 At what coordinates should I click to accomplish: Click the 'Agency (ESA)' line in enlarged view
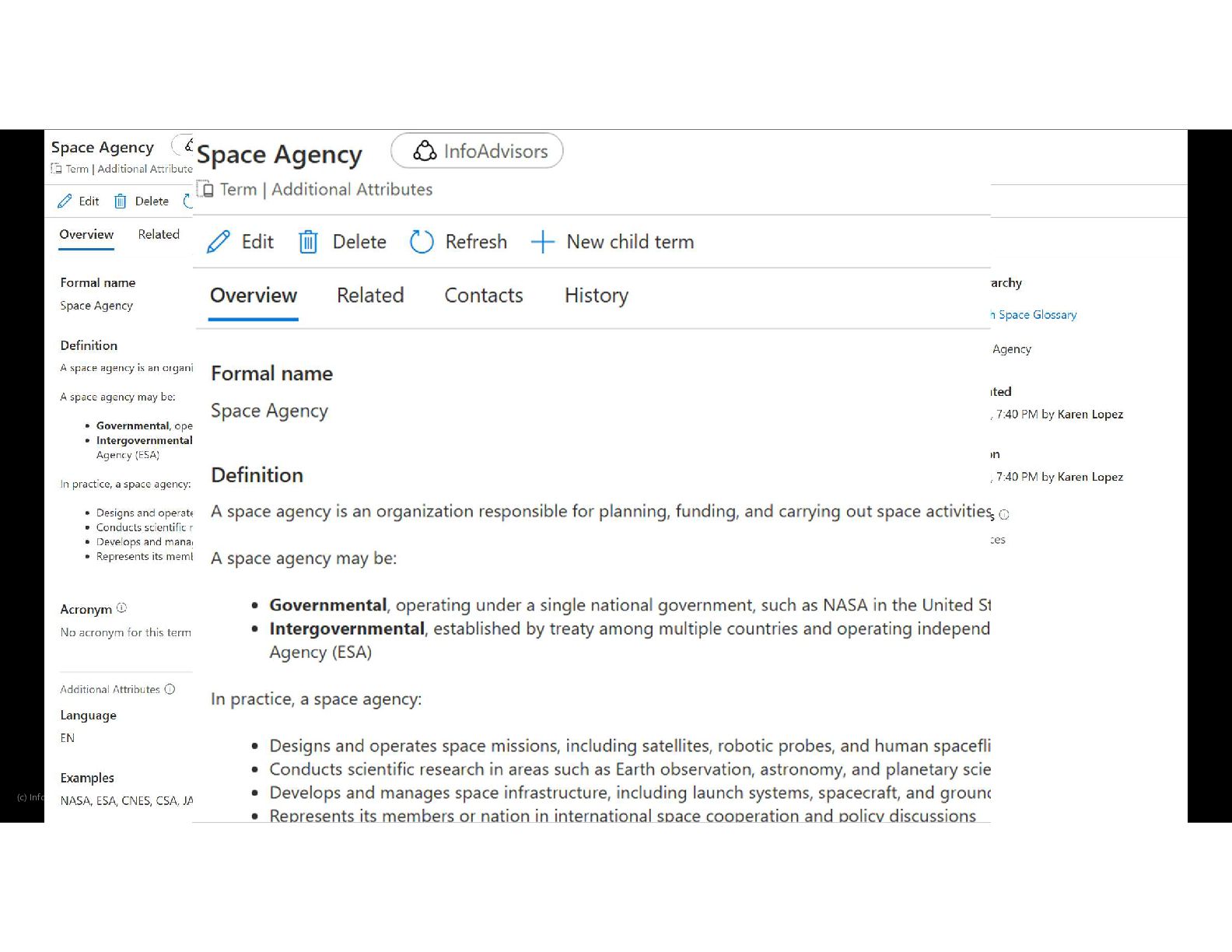pyautogui.click(x=320, y=653)
